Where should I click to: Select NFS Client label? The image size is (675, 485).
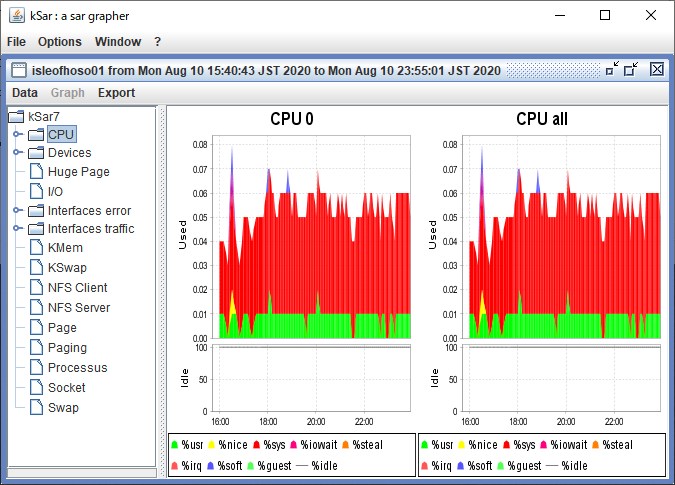tap(77, 287)
